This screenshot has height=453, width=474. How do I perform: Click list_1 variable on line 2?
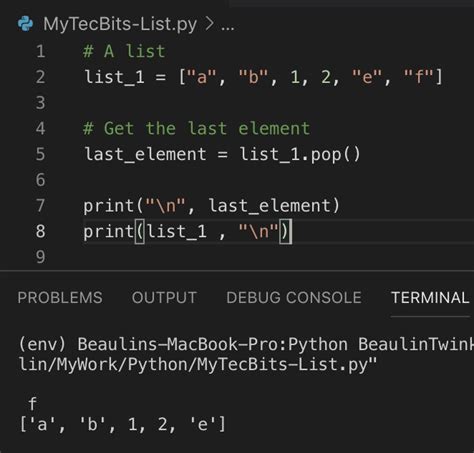[x=114, y=77]
